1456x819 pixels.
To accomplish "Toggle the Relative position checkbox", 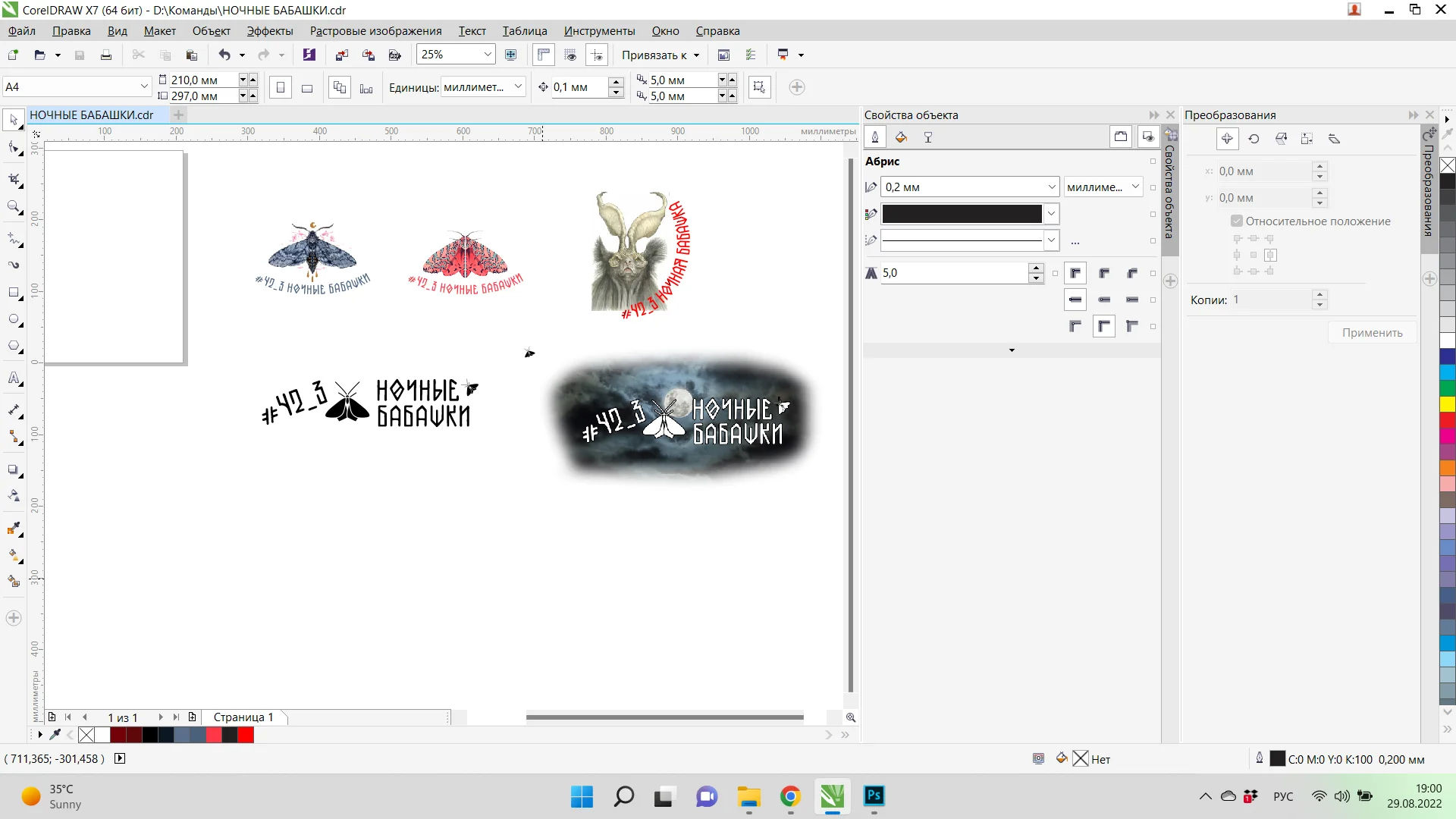I will (x=1237, y=221).
